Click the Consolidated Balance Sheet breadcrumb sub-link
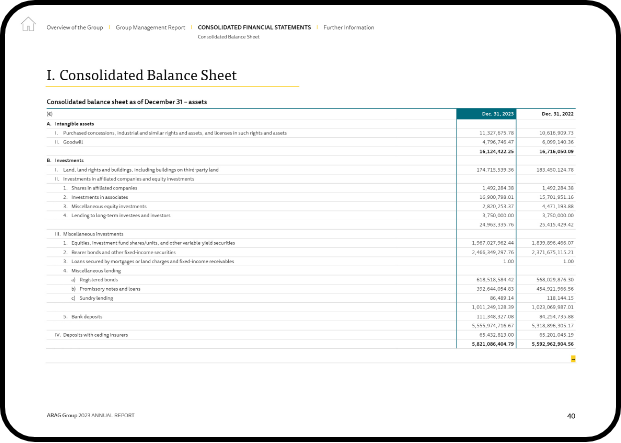Image resolution: width=621 pixels, height=443 pixels. click(229, 37)
